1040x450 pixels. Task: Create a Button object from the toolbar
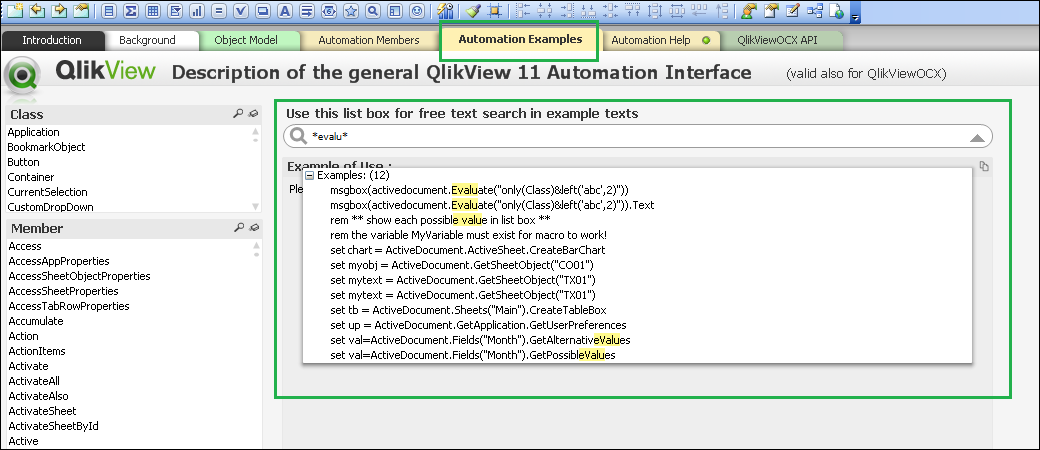pos(263,11)
